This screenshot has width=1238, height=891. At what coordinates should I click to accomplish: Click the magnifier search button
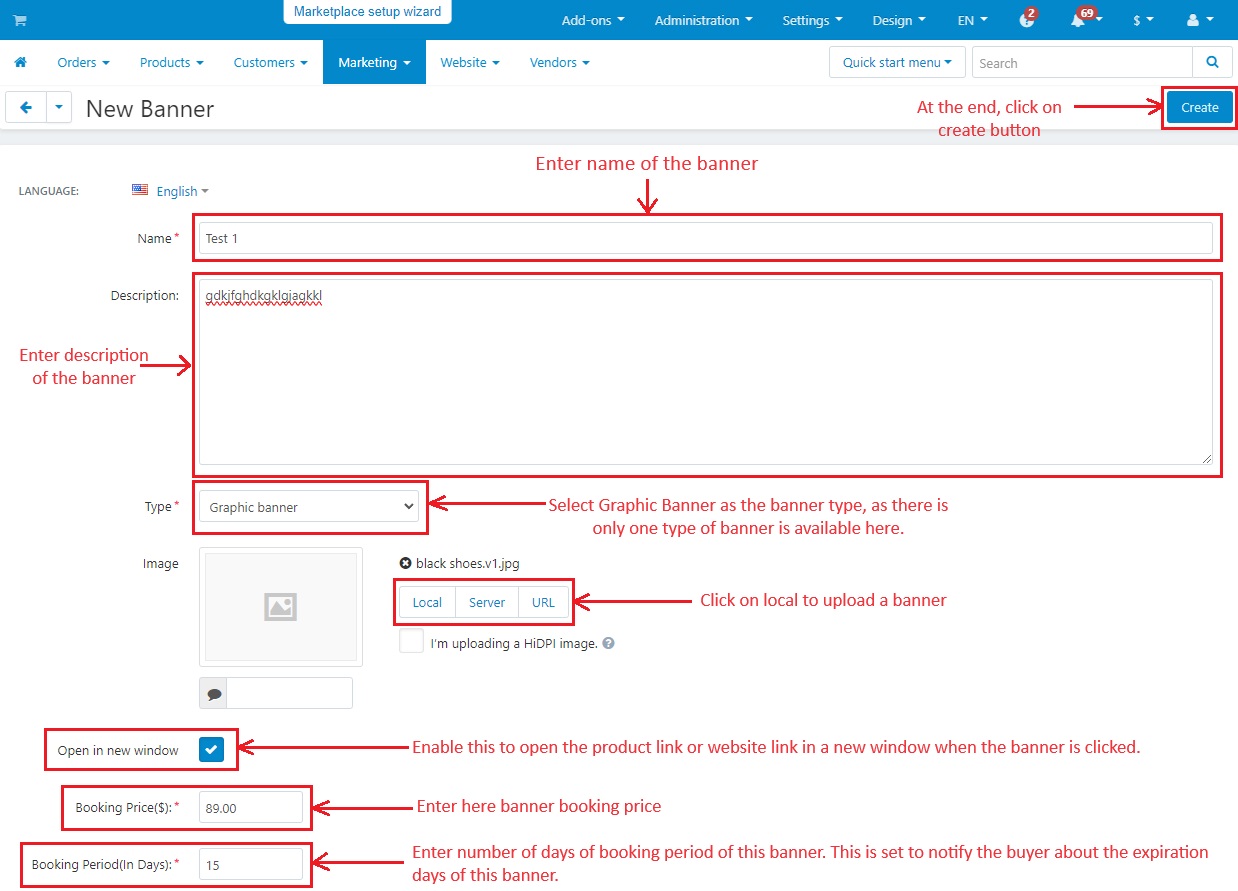pyautogui.click(x=1212, y=62)
